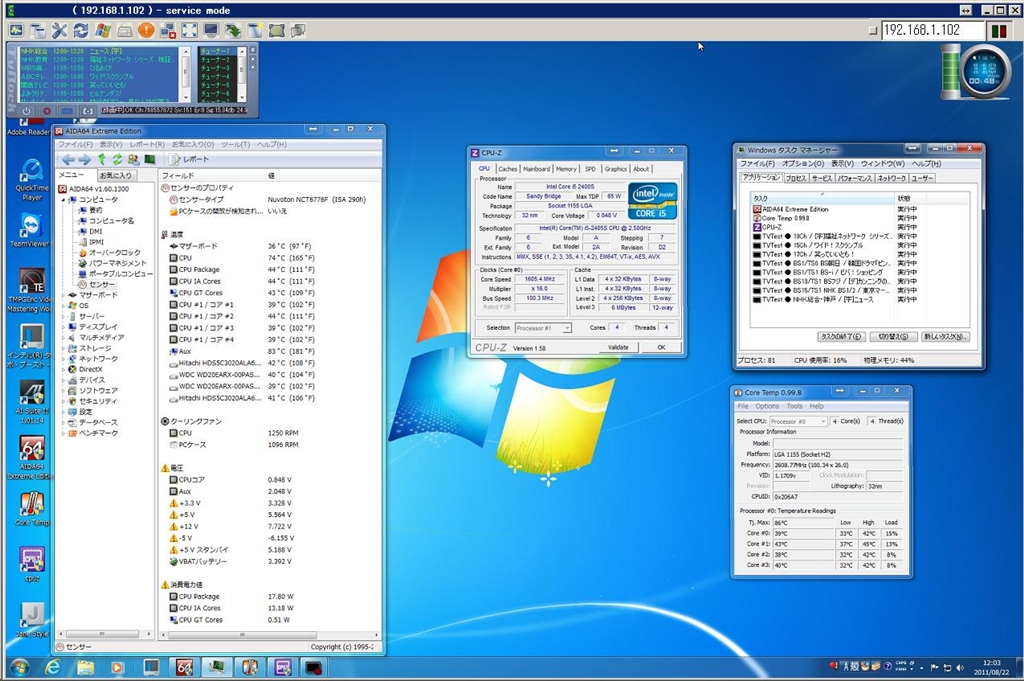Click the レポート button in AIDA64 toolbar
This screenshot has height=681, width=1024.
tap(189, 159)
